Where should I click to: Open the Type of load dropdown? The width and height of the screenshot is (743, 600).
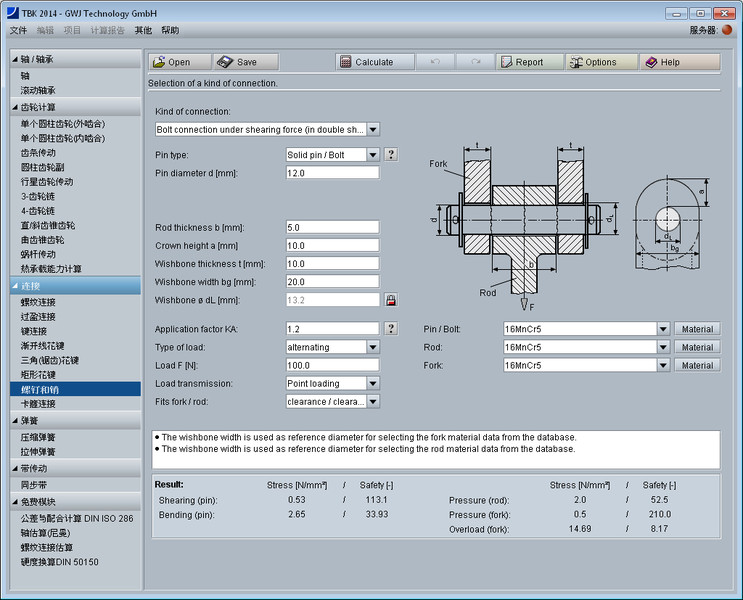click(373, 347)
